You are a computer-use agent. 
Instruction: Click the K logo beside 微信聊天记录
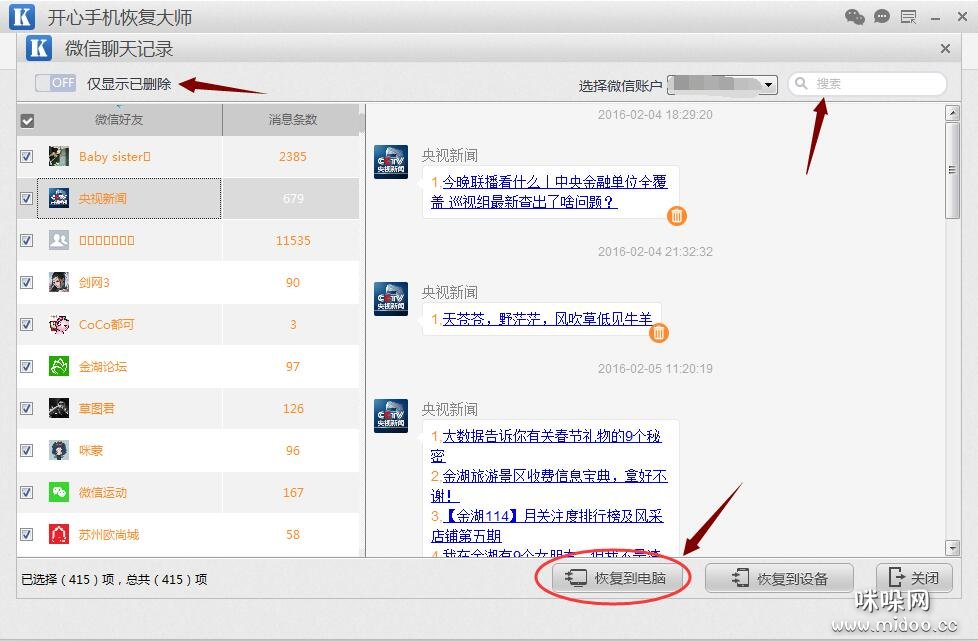[39, 48]
